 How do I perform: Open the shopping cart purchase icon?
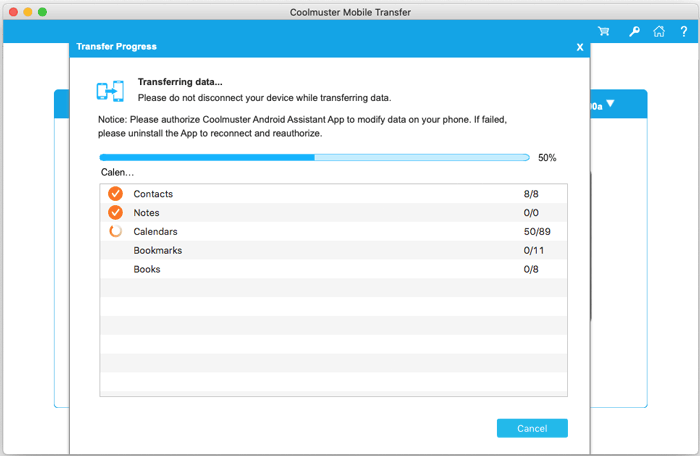point(604,31)
